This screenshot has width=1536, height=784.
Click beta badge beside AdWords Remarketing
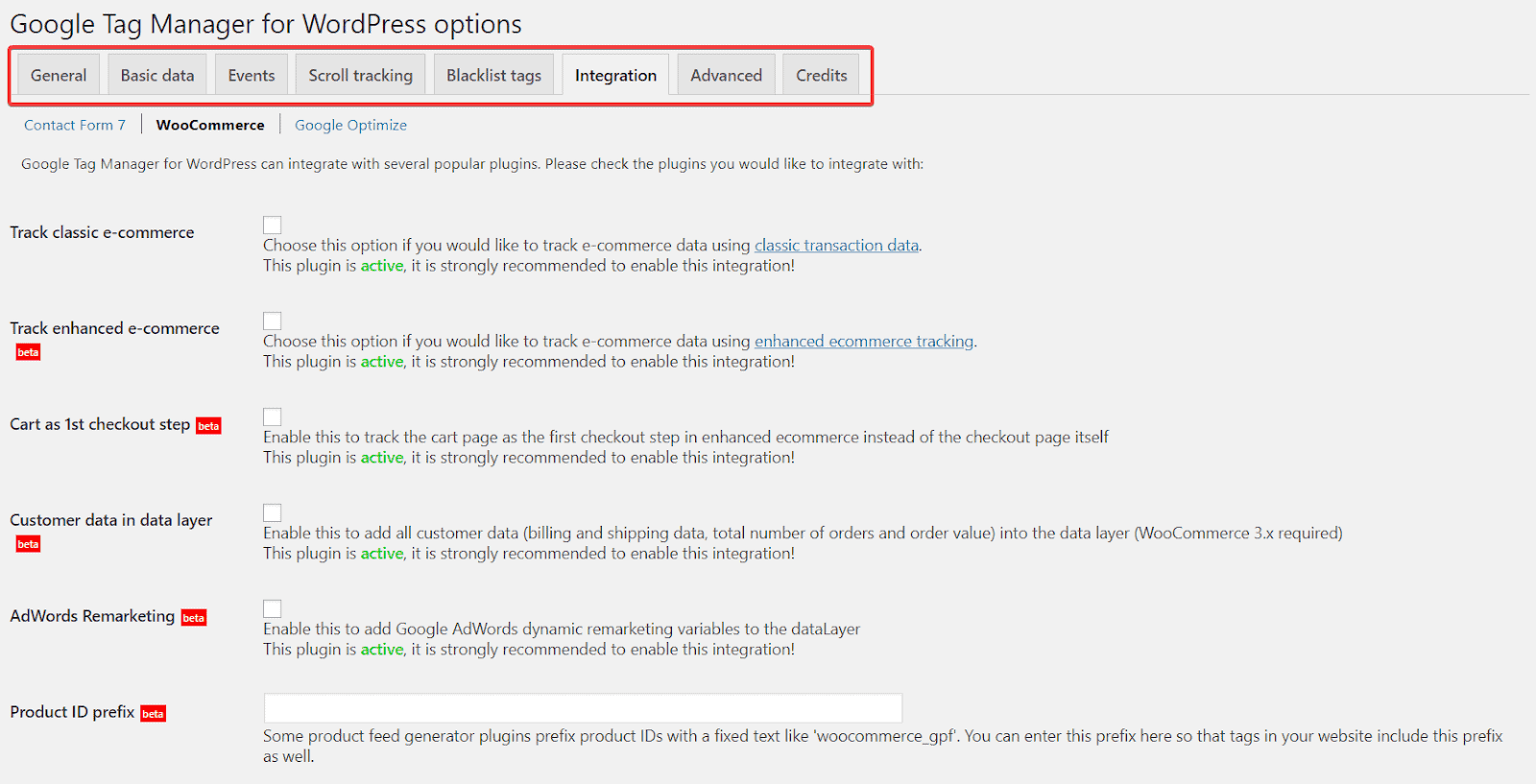pos(194,618)
